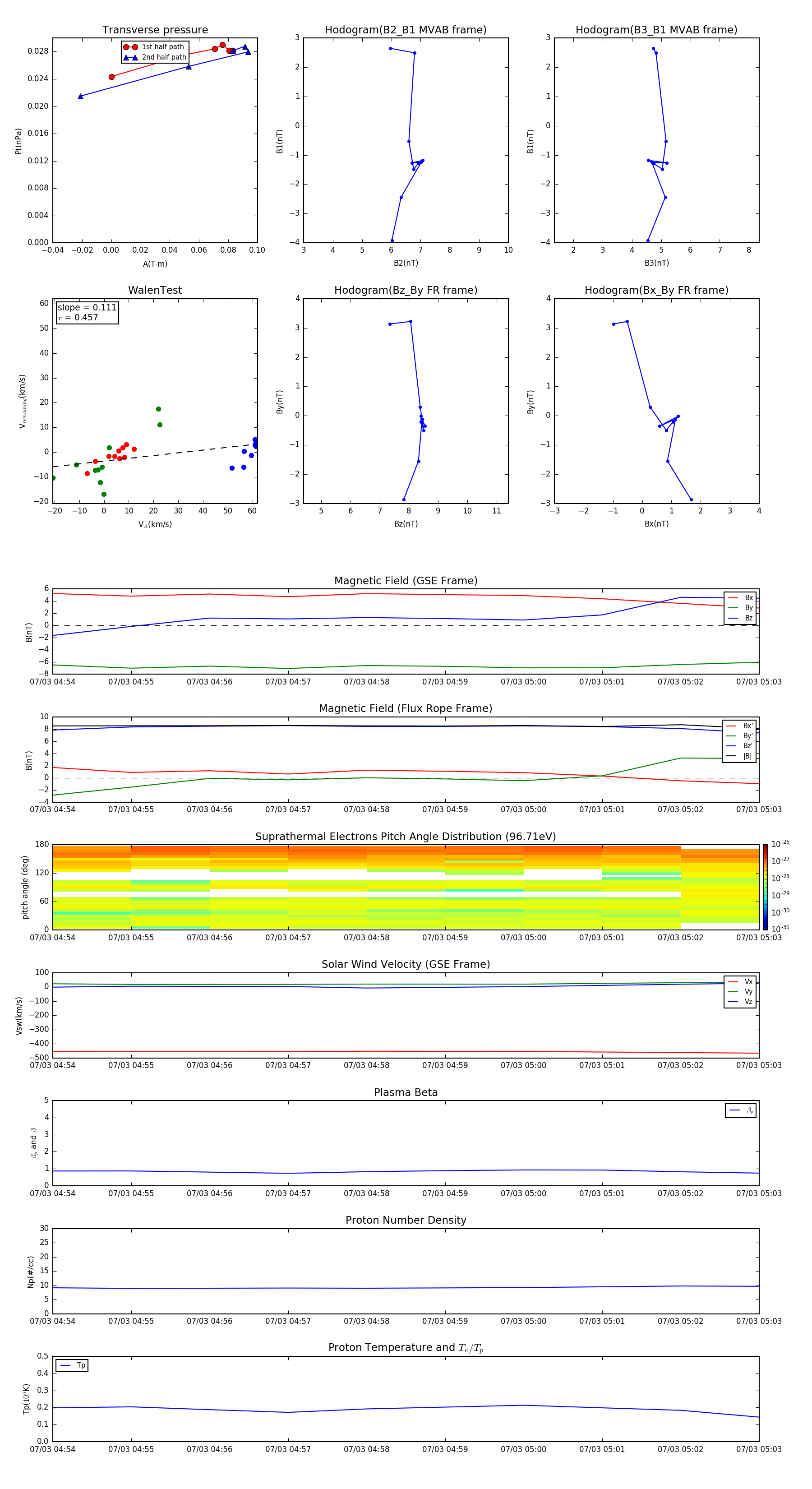Viewport: 812px width, 1489px height.
Task: Select the Hodogram(B2_B1 MVAB frame) title
Action: (x=405, y=30)
